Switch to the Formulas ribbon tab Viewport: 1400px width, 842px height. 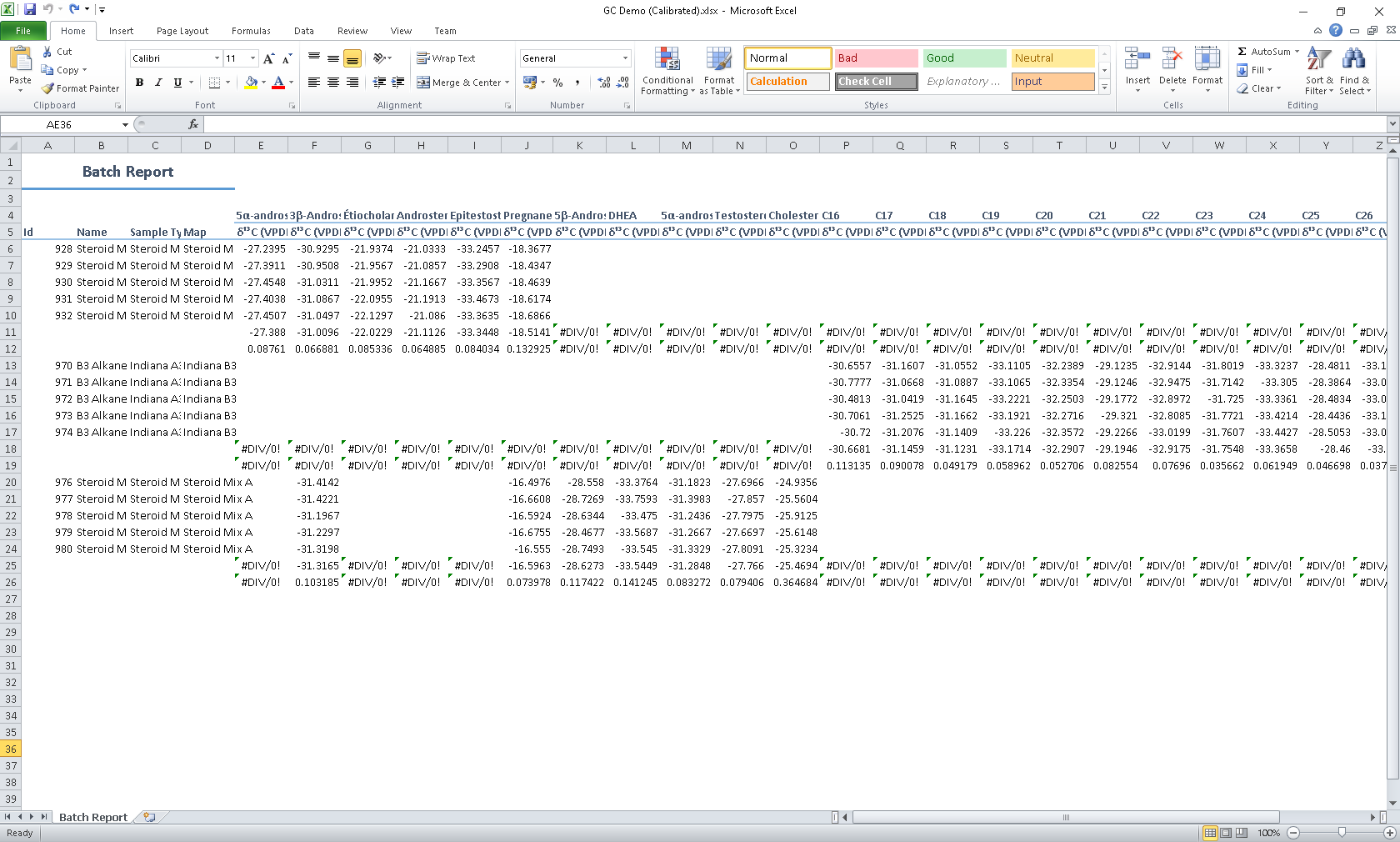(251, 31)
